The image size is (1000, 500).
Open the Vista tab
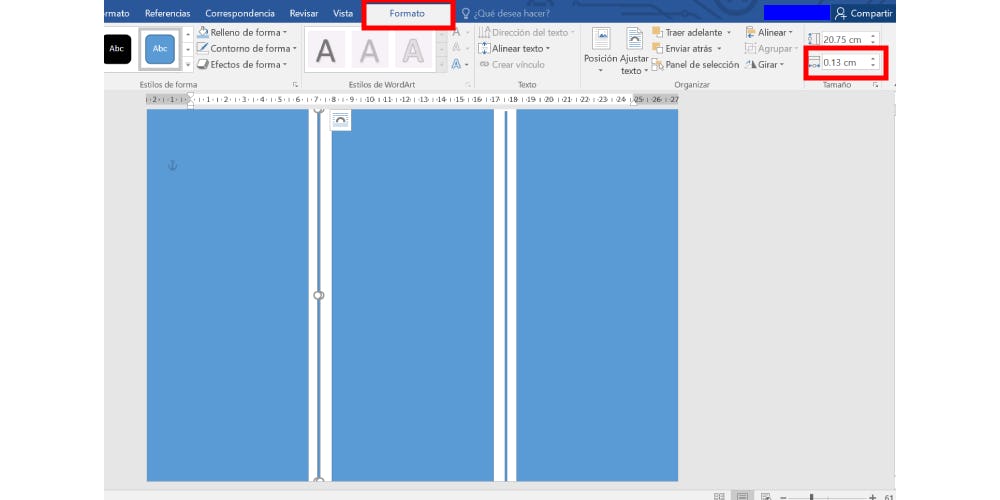tap(342, 13)
